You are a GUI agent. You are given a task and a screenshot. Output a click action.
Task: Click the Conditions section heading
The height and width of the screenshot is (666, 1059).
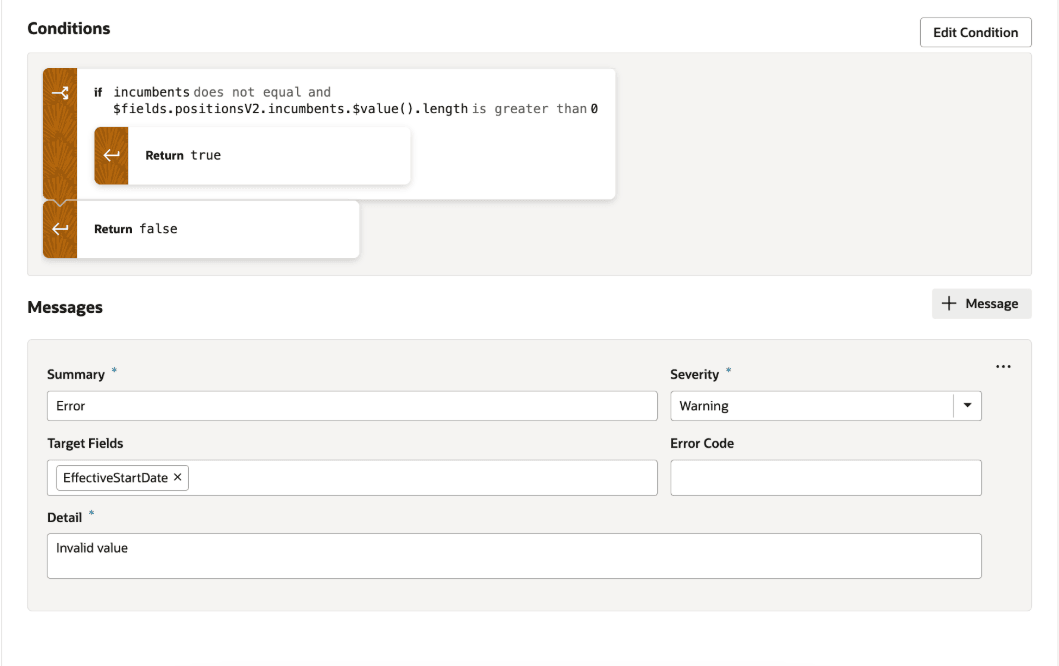pos(69,28)
